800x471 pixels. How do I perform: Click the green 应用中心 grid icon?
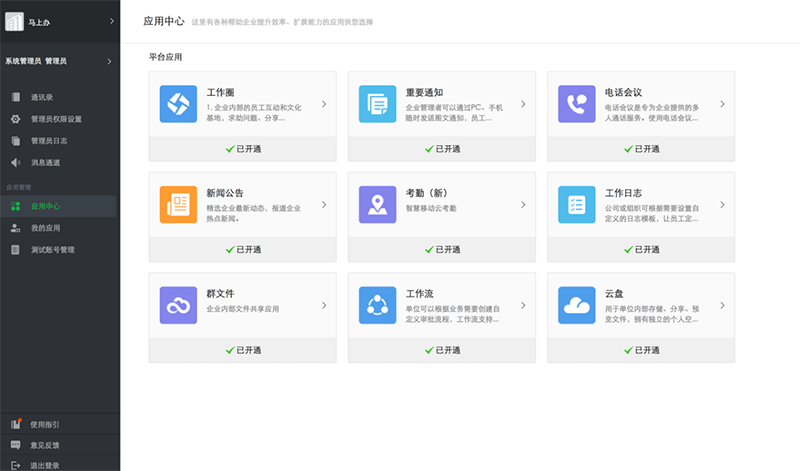(x=16, y=206)
